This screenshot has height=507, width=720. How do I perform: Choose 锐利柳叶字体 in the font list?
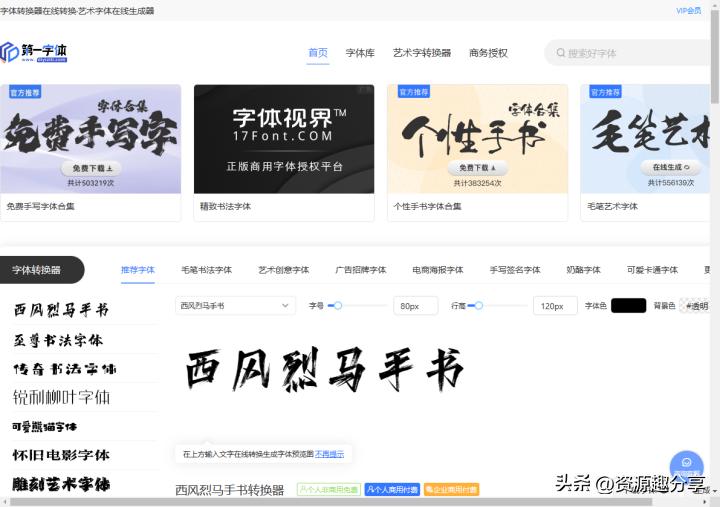click(62, 397)
